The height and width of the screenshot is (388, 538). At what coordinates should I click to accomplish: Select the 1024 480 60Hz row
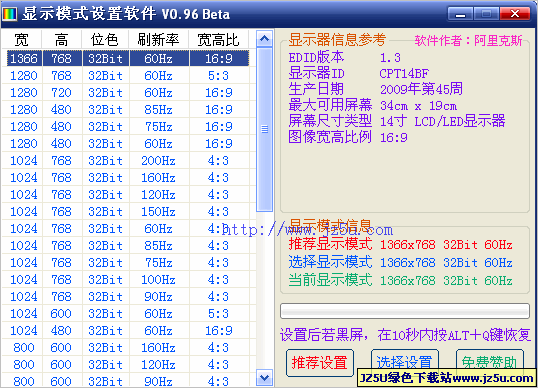128,331
